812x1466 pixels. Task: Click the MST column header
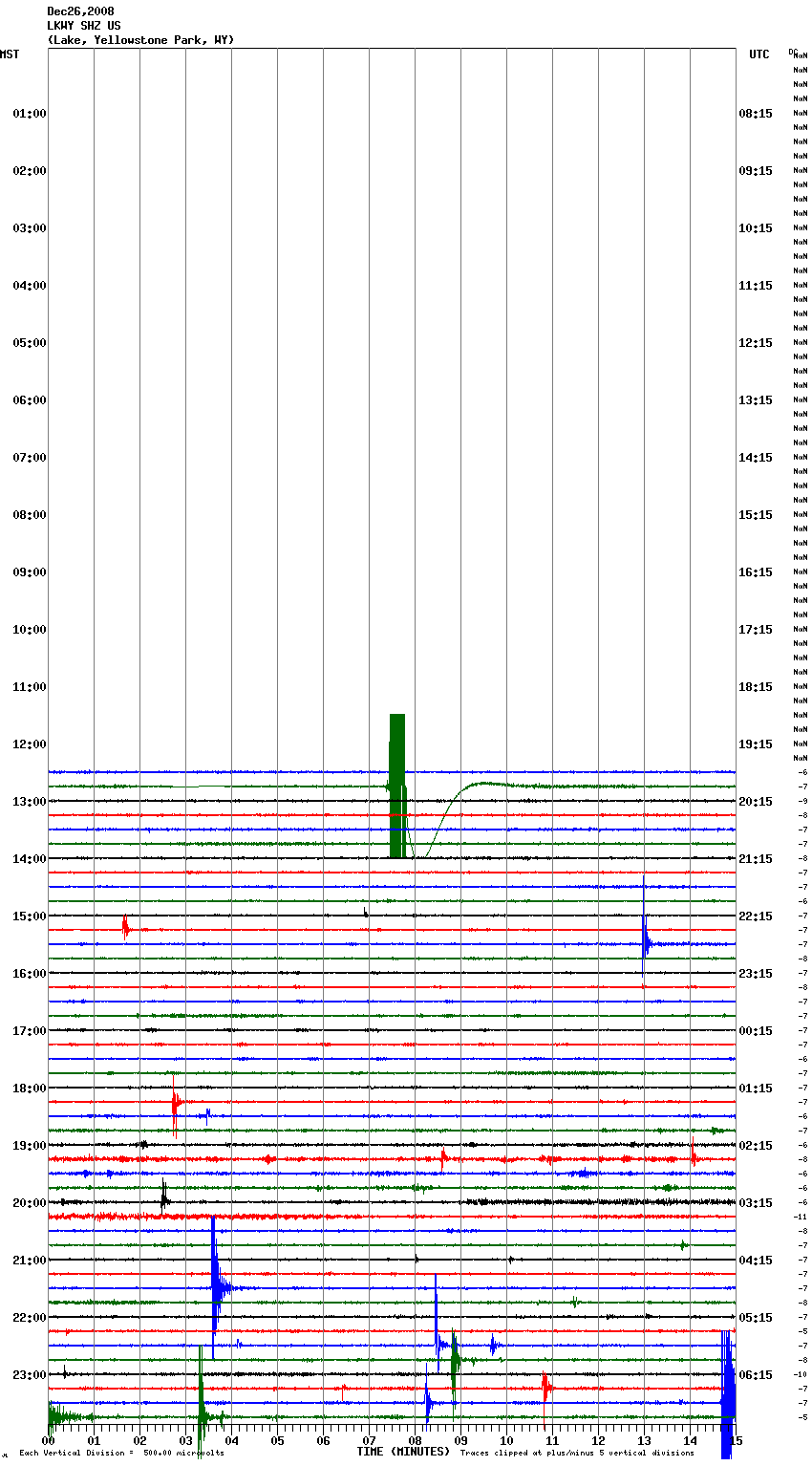[x=10, y=54]
